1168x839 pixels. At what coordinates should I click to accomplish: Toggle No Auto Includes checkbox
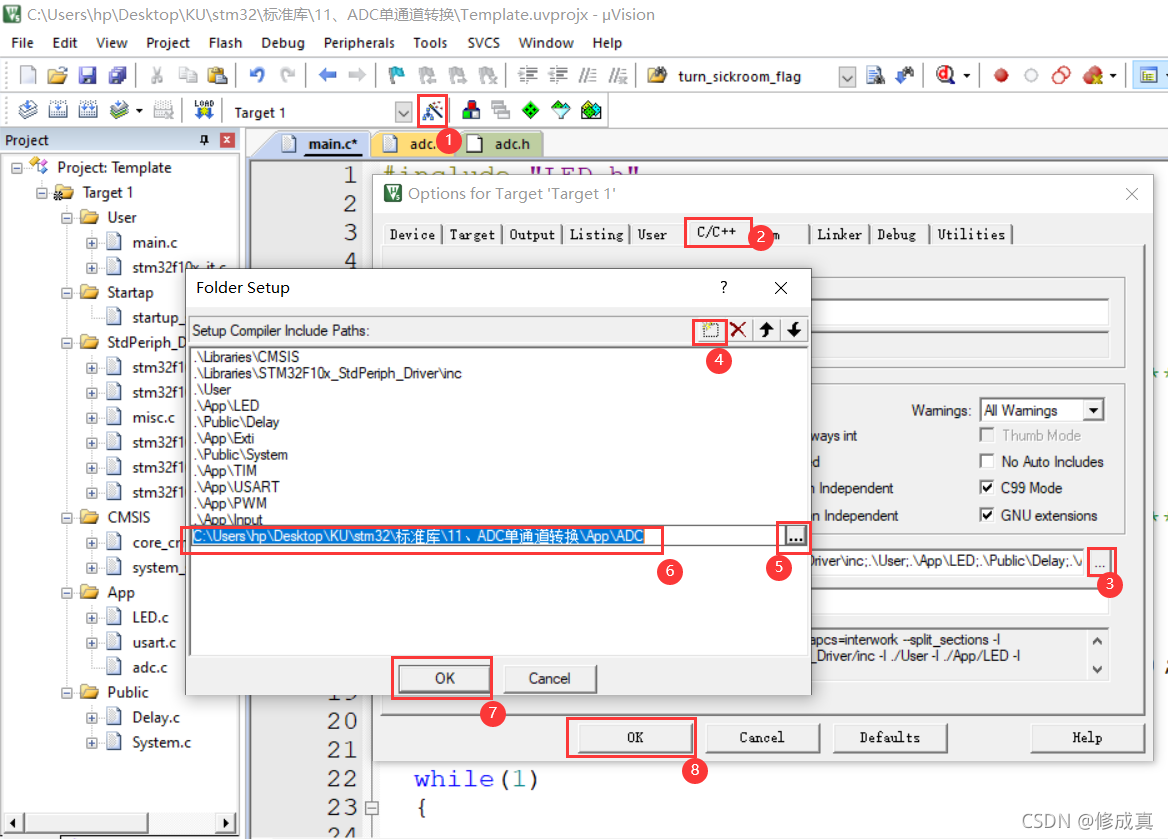(987, 461)
